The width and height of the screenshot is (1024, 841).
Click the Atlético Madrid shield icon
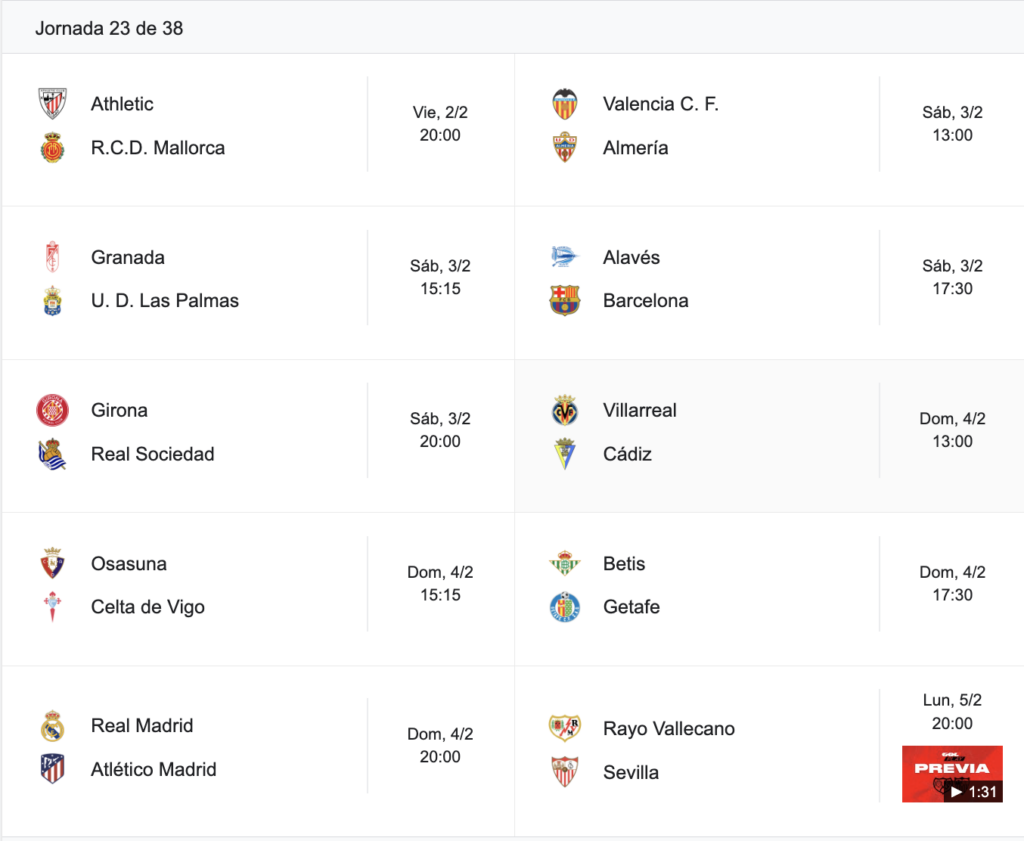(52, 769)
